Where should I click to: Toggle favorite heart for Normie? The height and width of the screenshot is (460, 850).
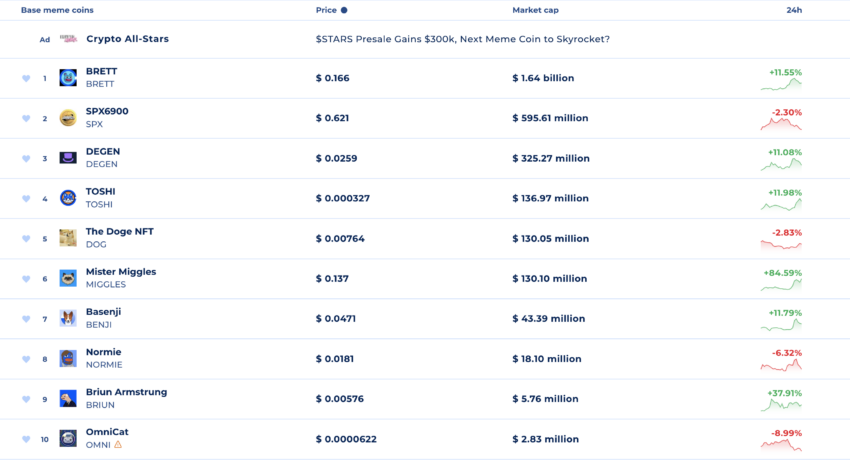pos(26,359)
